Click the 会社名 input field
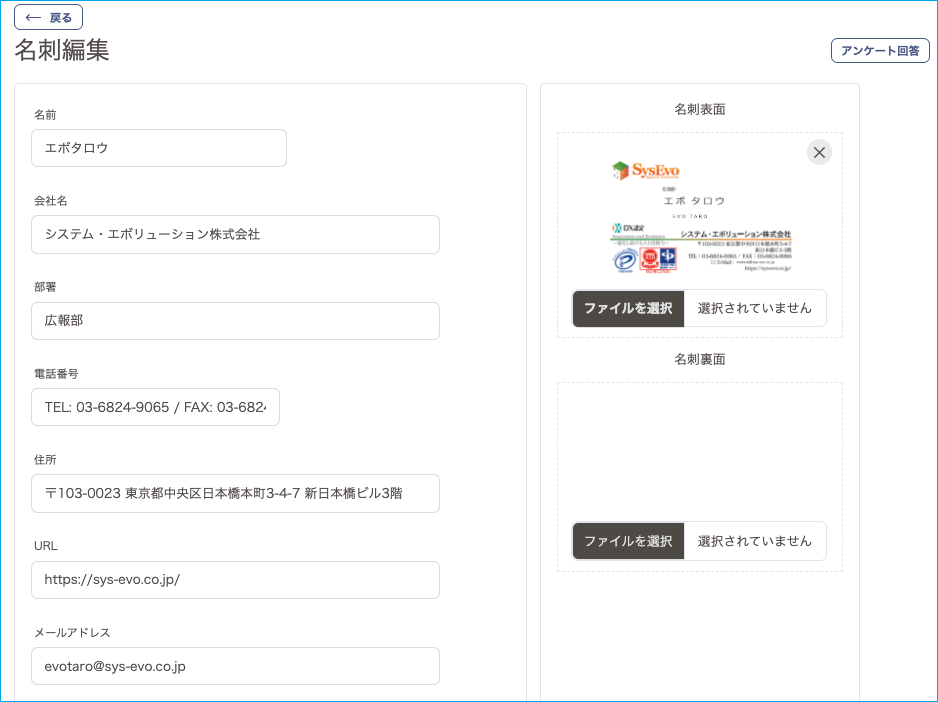938x702 pixels. tap(235, 234)
